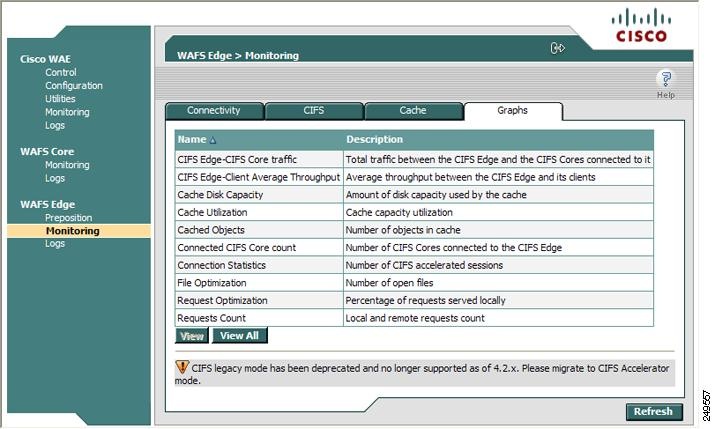Click 'Number of objects in cache' description
The image size is (712, 429).
coord(403,230)
